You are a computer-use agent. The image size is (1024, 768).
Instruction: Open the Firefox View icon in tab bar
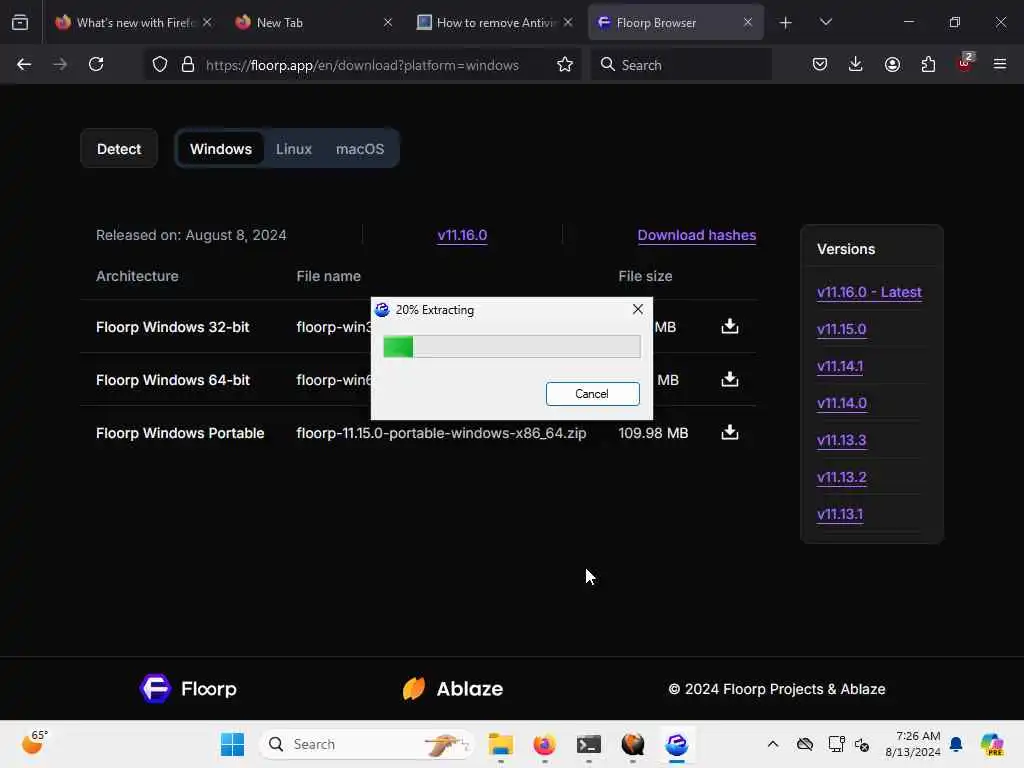20,23
